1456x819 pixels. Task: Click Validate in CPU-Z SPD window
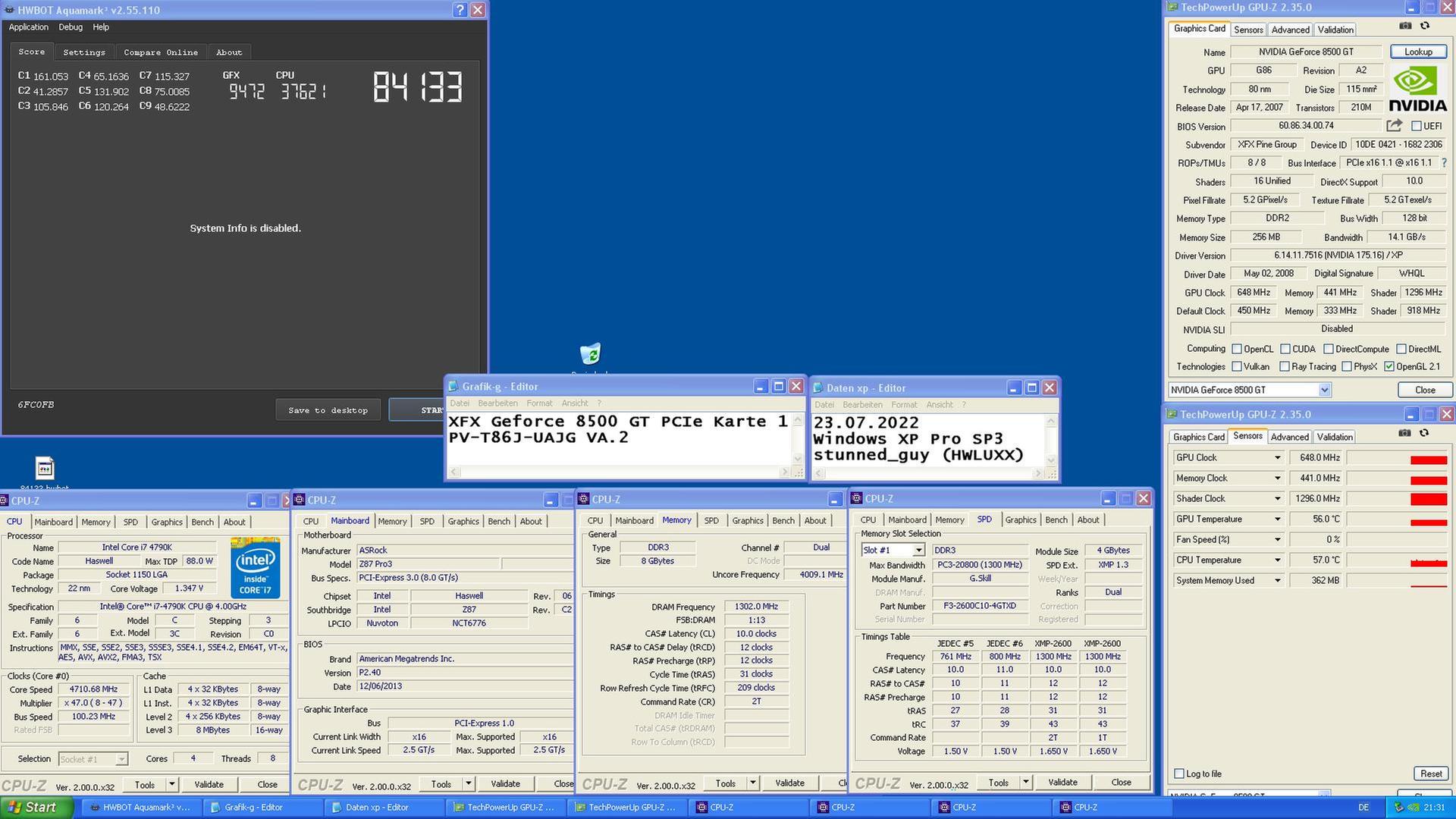tap(1062, 783)
